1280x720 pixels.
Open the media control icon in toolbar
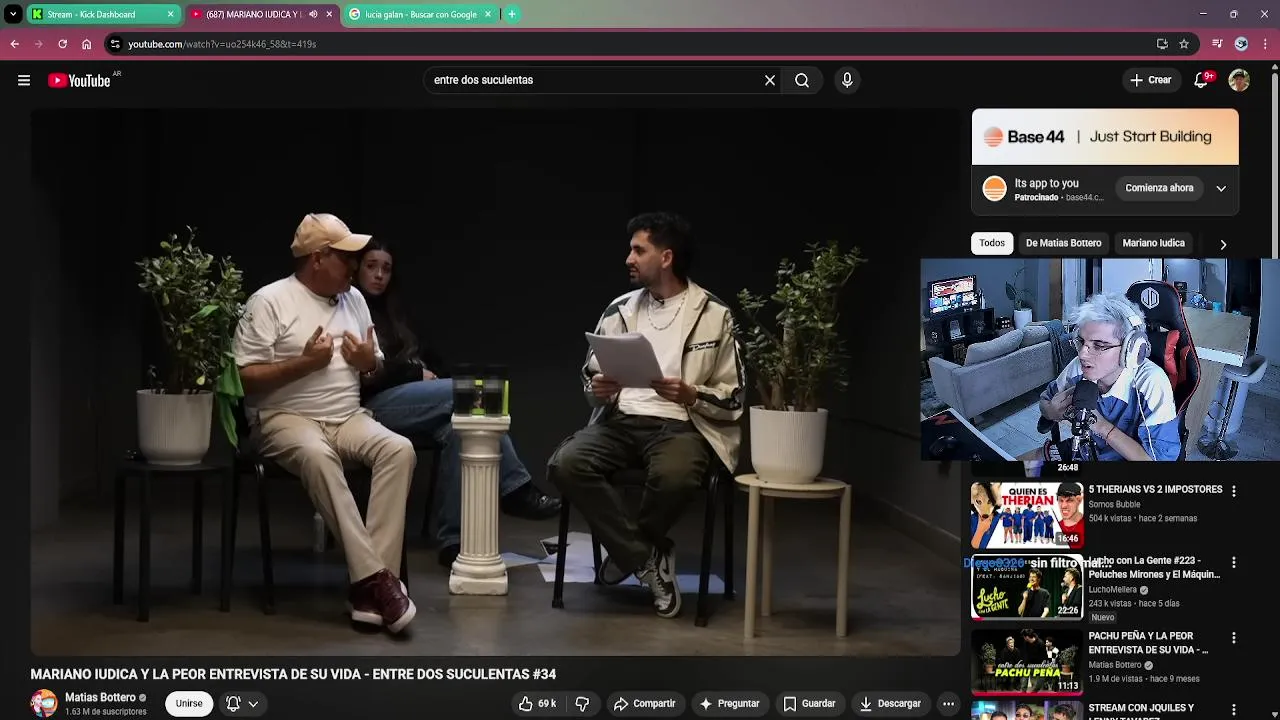(x=1217, y=44)
